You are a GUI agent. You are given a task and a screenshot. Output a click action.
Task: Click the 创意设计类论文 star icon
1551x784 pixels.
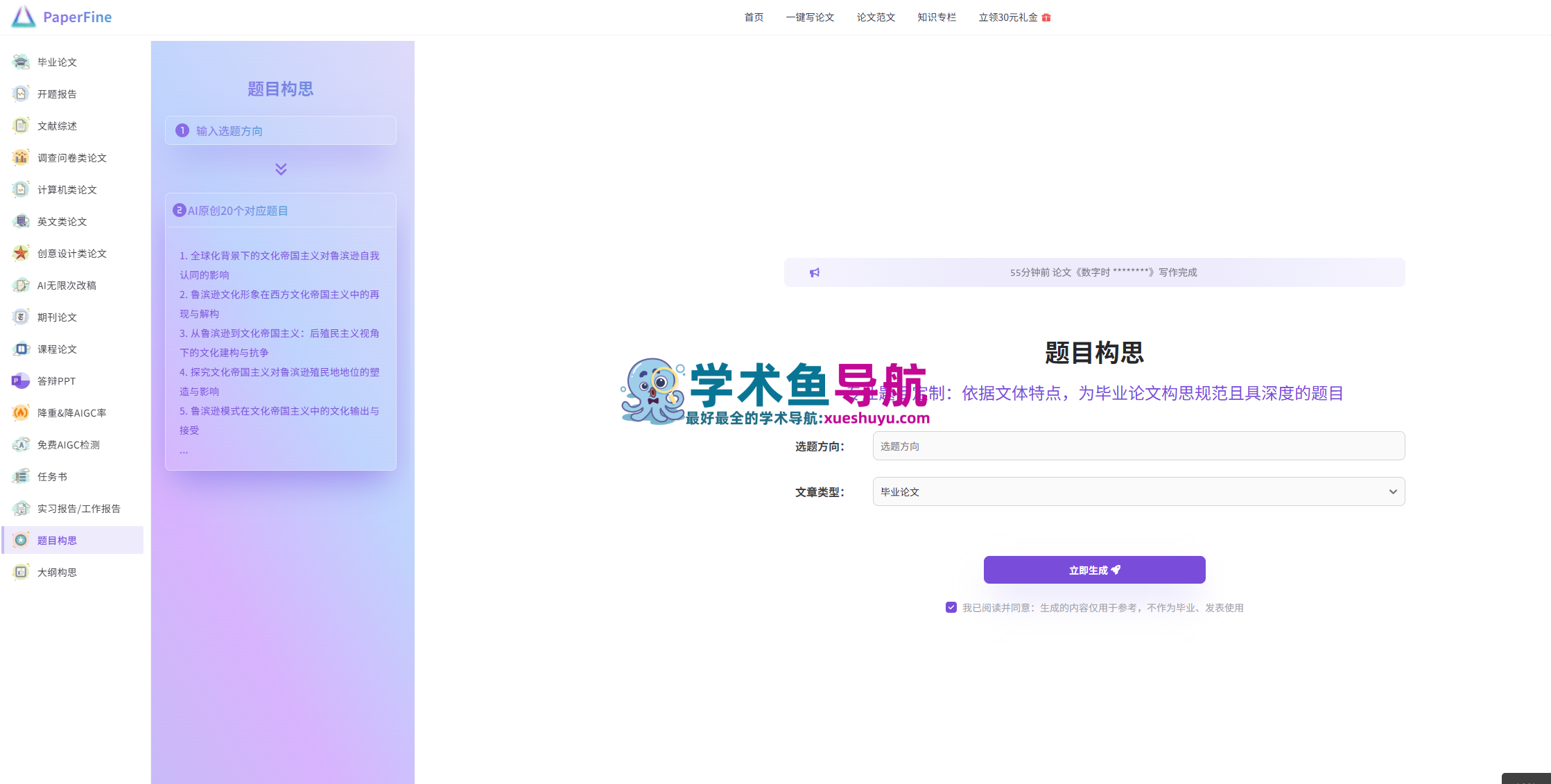(21, 253)
